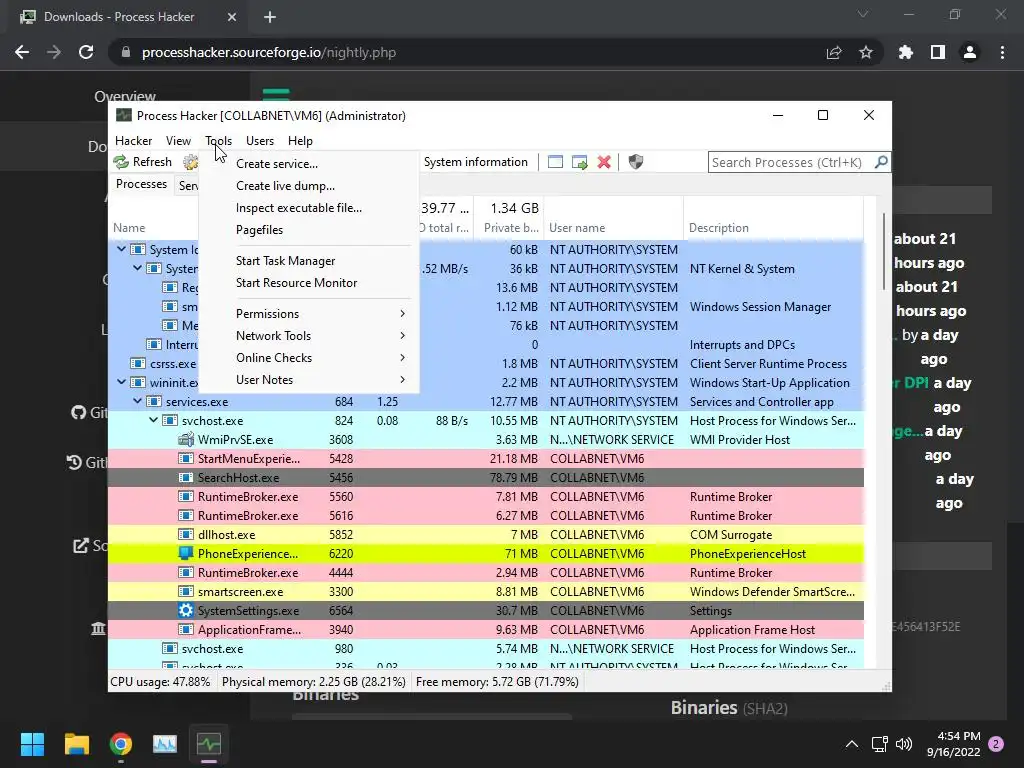Click the Chrome address bar URL
Viewport: 1024px width, 768px height.
point(268,52)
